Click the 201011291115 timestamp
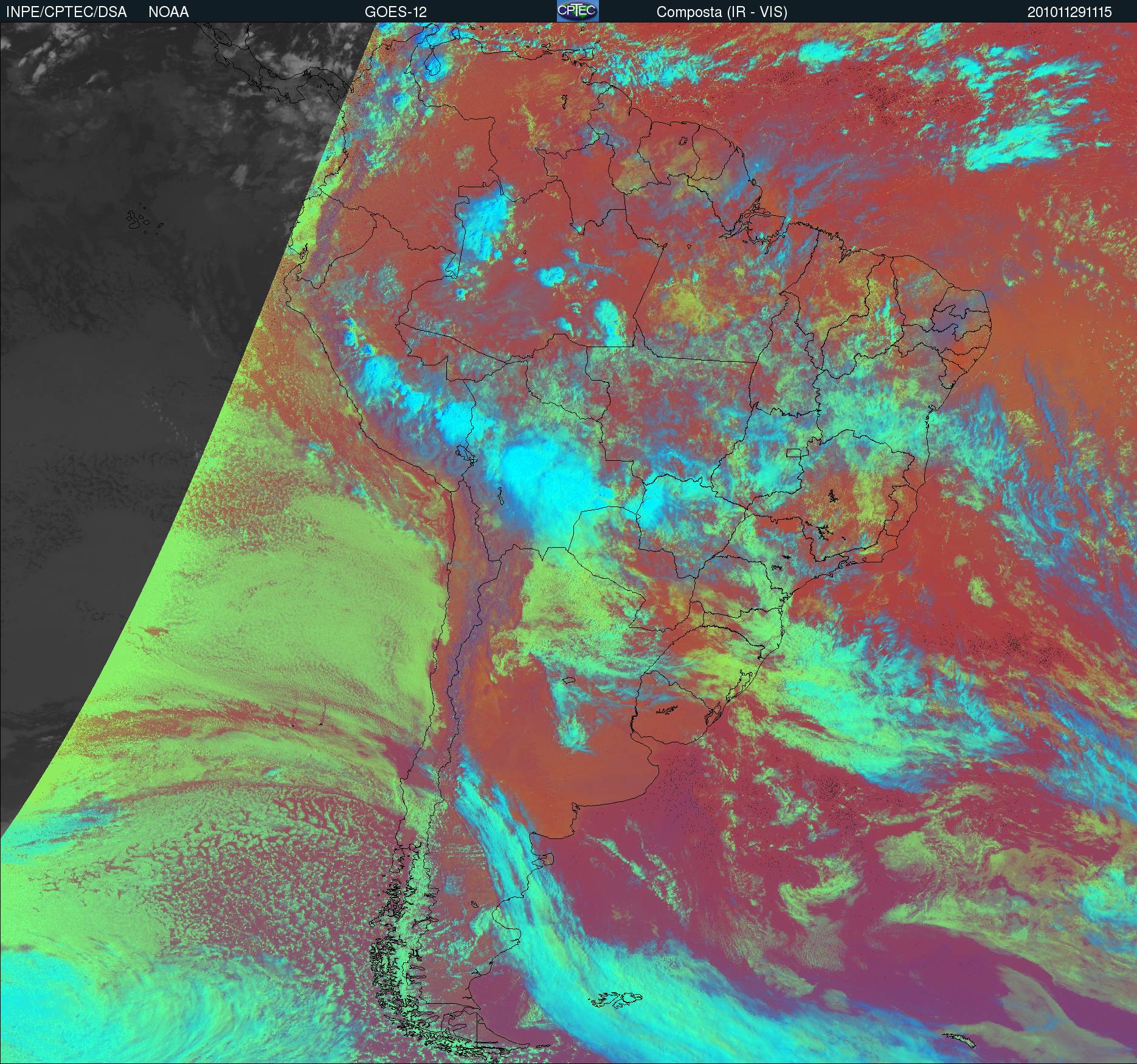This screenshot has width=1137, height=1064. click(x=1070, y=12)
